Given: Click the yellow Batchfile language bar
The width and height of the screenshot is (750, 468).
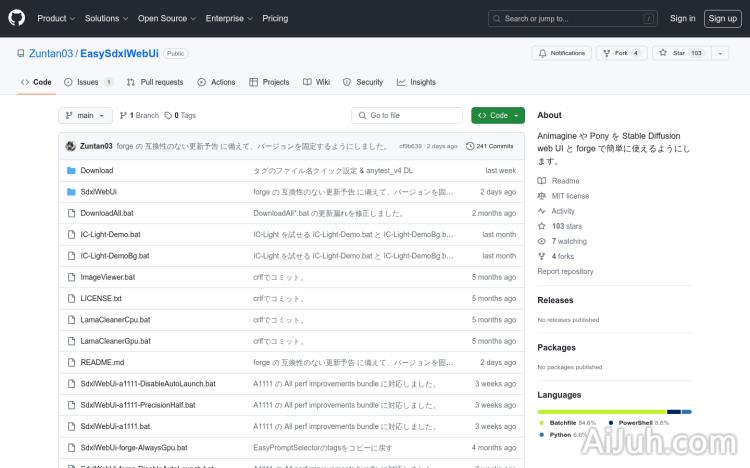Looking at the screenshot, I should point(601,411).
